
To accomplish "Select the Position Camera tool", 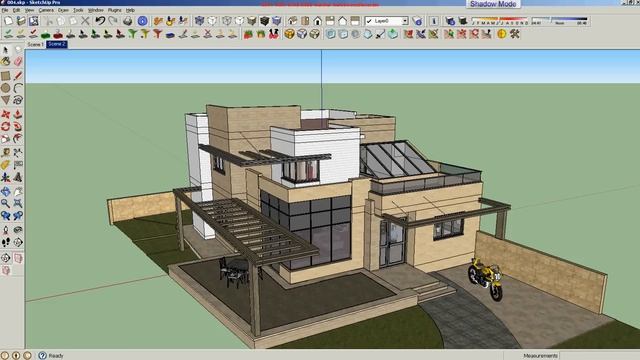I will [x=6, y=229].
